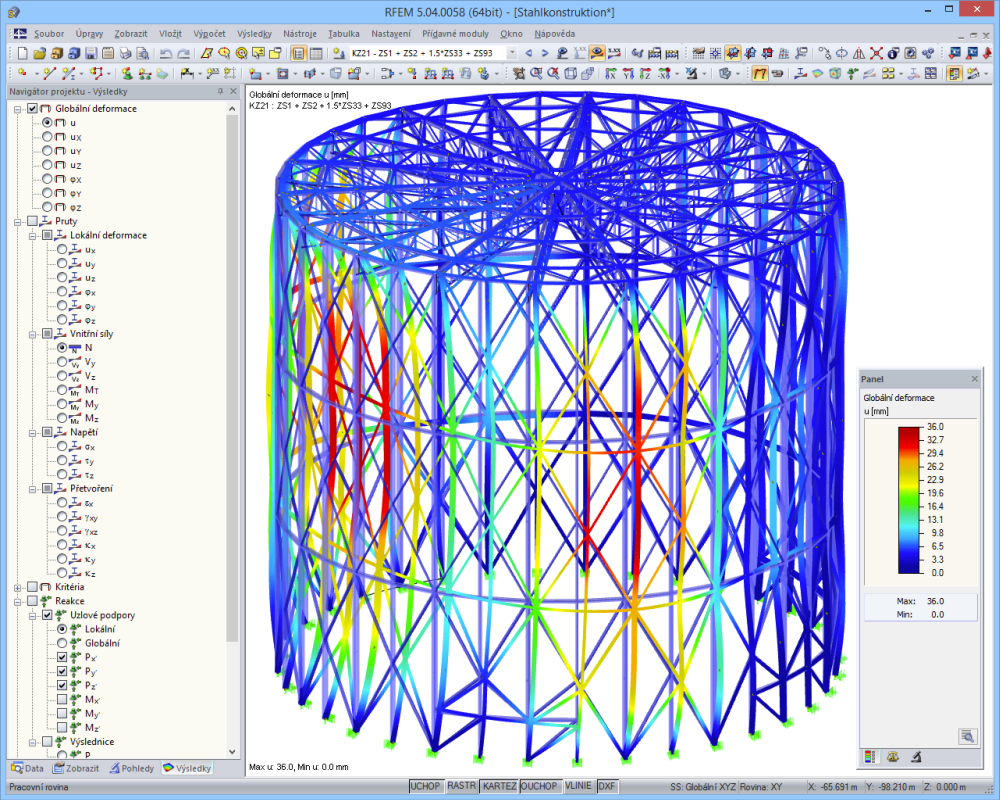Select the uZ deformation radio button
The height and width of the screenshot is (800, 1000).
click(47, 165)
